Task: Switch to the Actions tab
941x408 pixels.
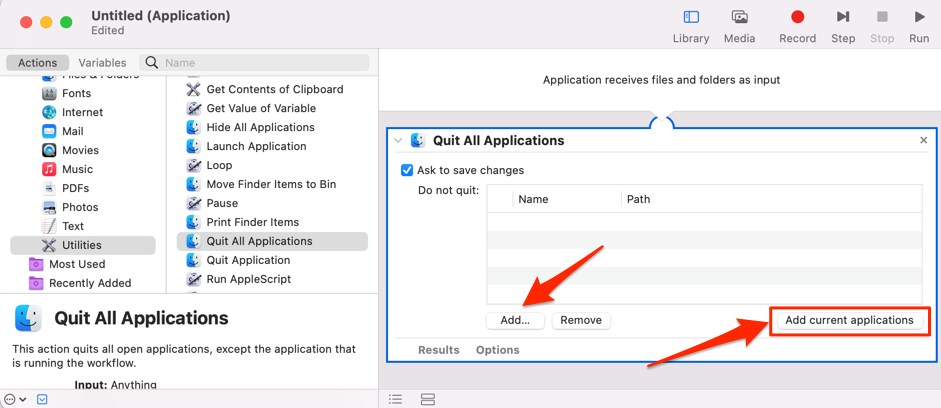Action: tap(38, 62)
